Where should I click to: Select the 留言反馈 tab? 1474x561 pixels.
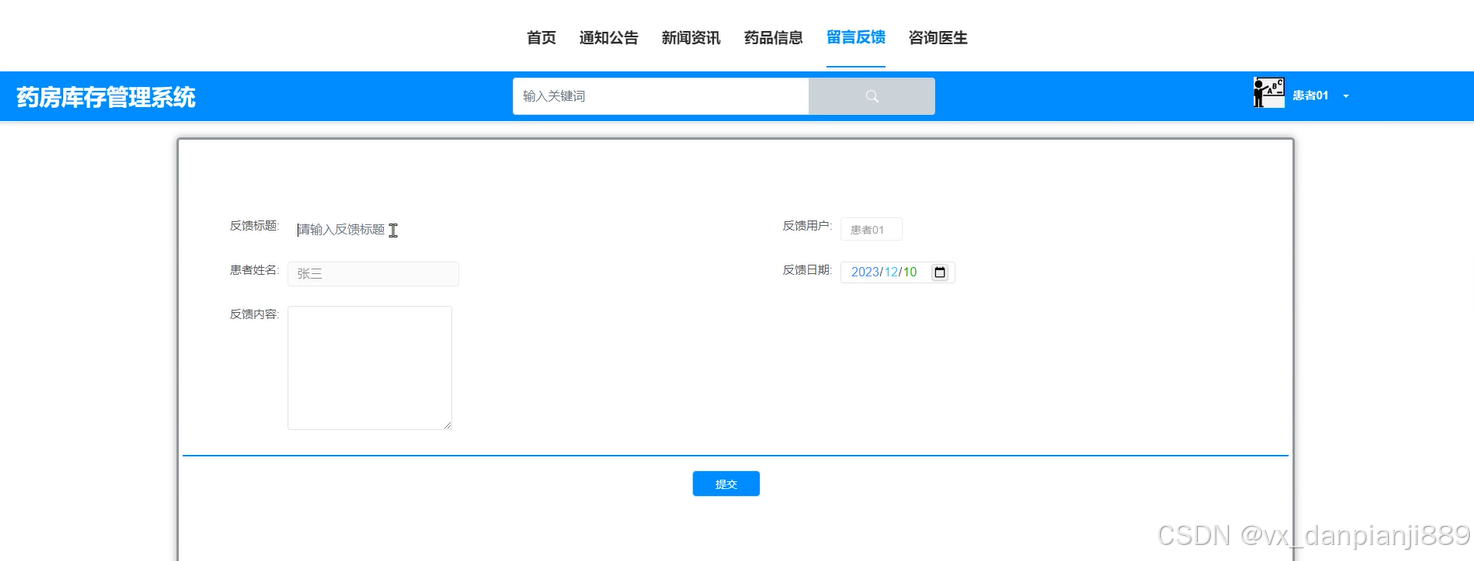pos(855,38)
